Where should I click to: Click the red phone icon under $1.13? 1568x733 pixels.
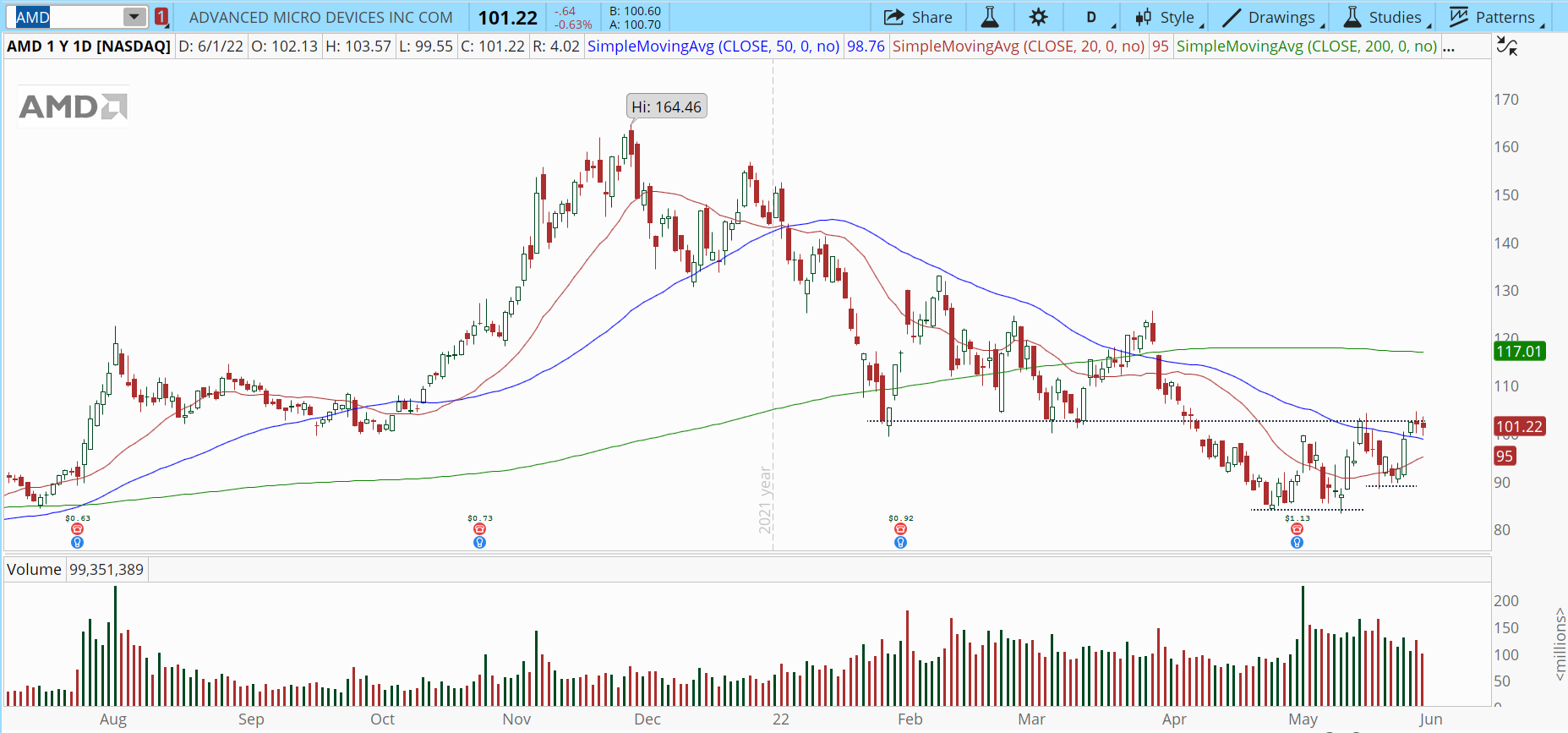[1297, 529]
